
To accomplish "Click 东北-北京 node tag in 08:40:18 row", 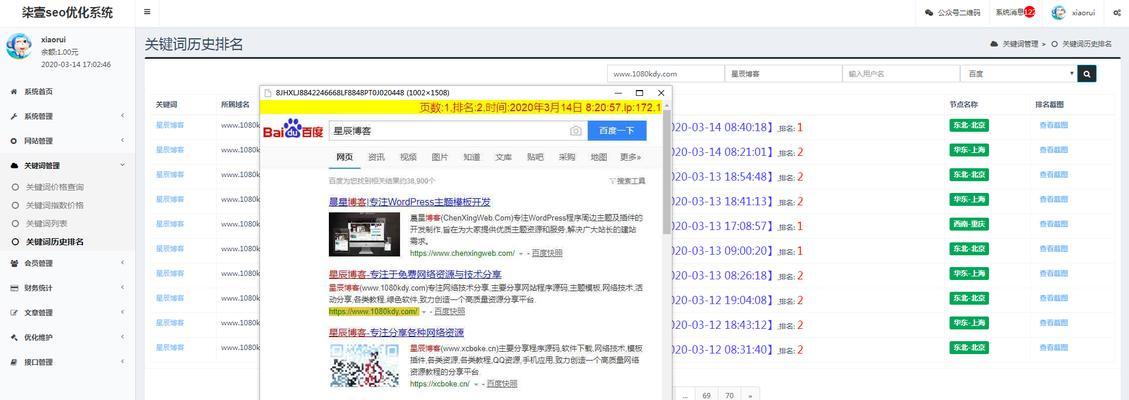I will pos(968,125).
